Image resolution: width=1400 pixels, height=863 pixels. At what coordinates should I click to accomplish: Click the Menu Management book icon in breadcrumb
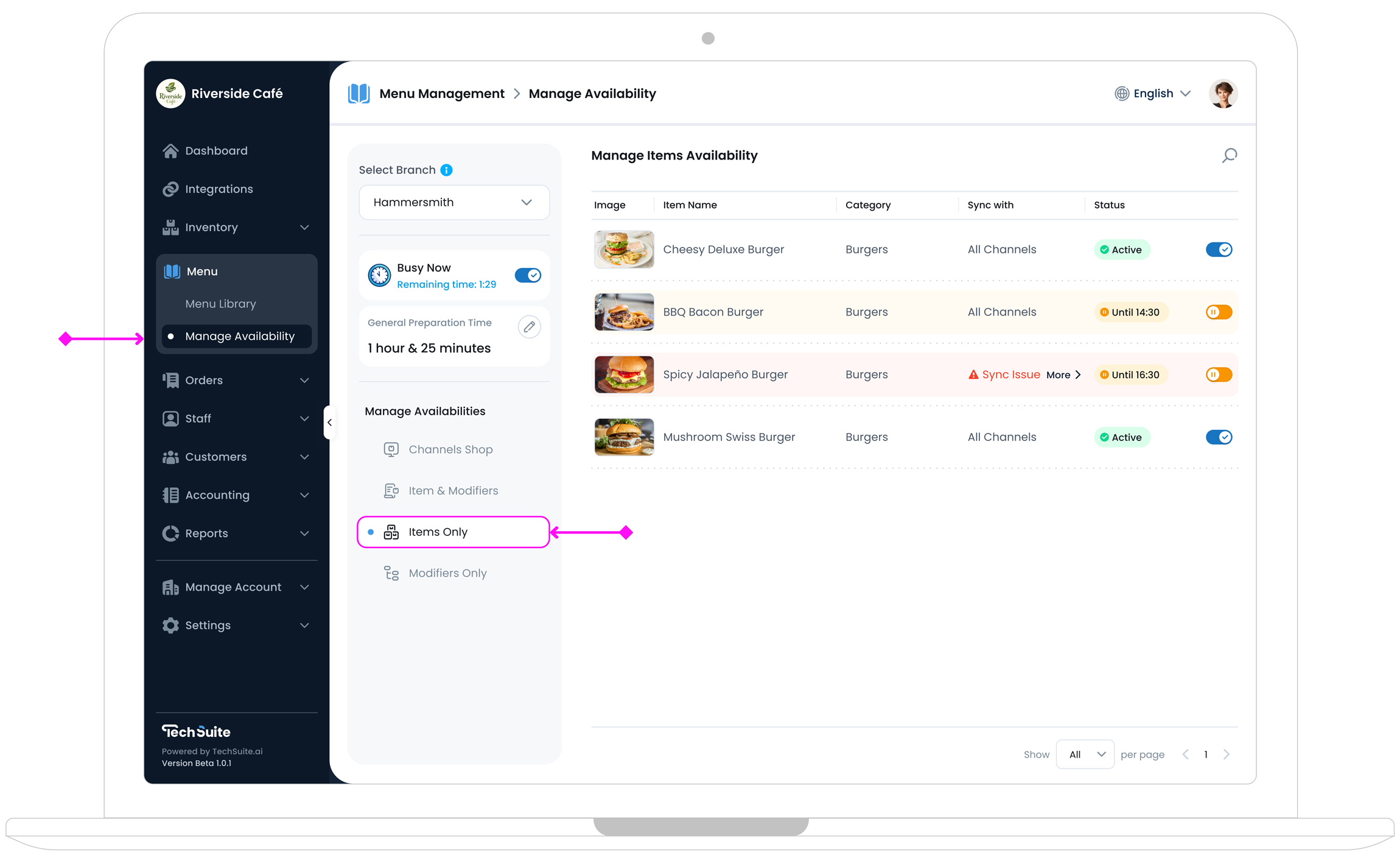pyautogui.click(x=359, y=93)
